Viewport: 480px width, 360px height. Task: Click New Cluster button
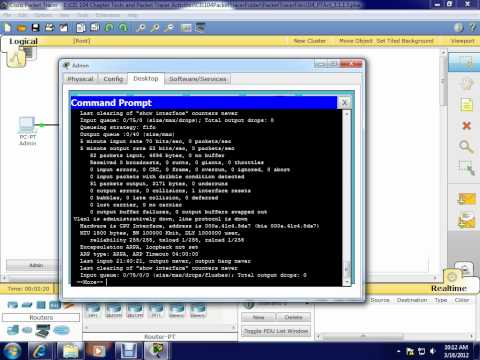point(310,41)
